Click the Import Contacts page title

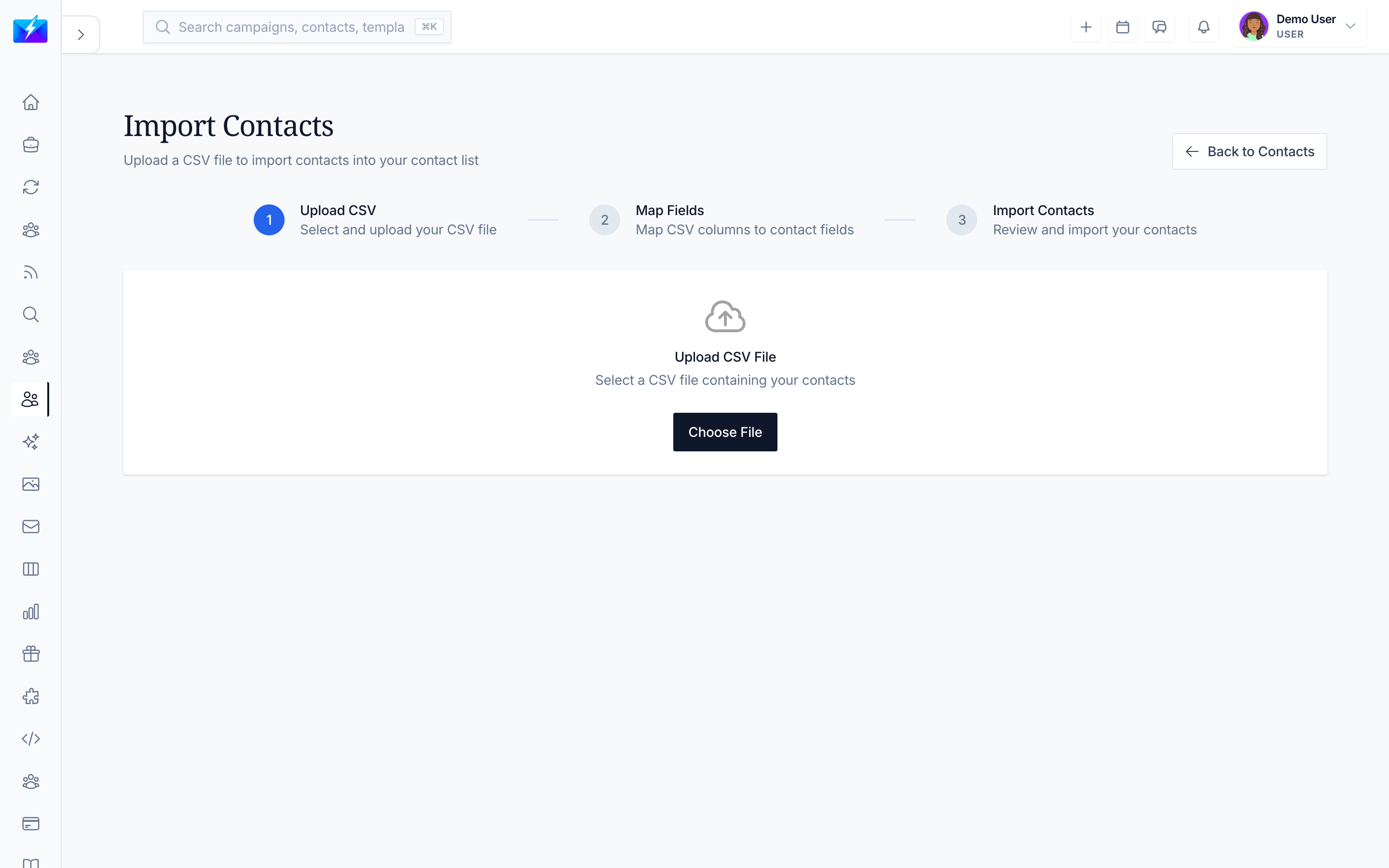click(229, 126)
